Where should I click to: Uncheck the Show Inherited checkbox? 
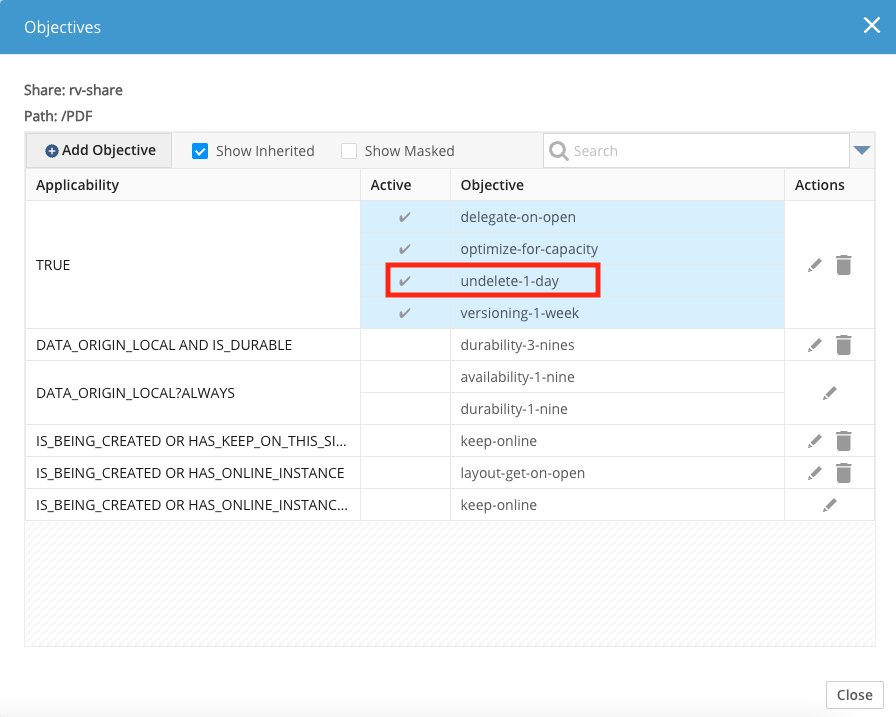pos(200,151)
